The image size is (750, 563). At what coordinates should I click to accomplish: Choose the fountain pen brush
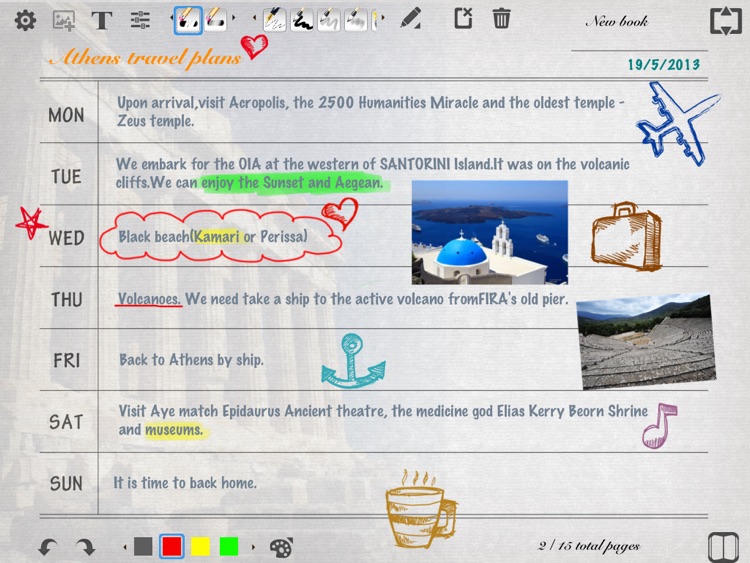click(275, 20)
